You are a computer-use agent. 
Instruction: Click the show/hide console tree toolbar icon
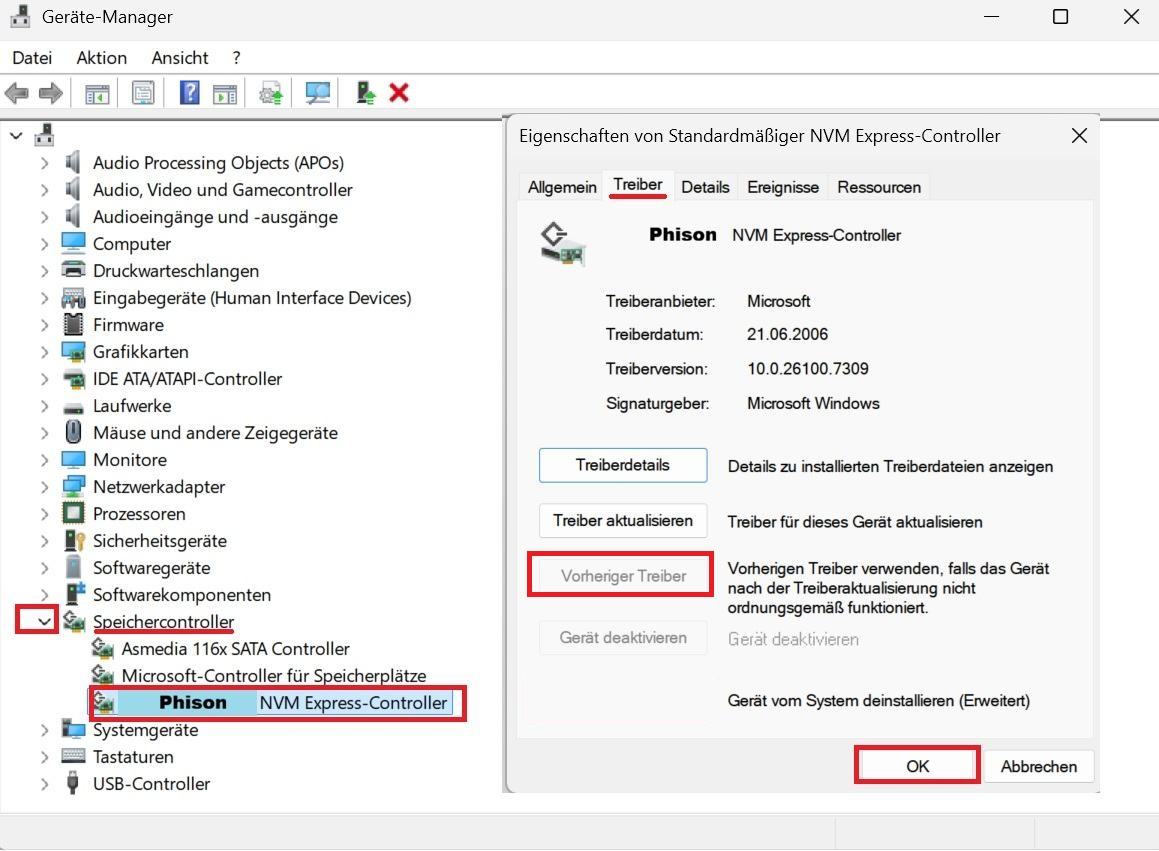click(97, 94)
